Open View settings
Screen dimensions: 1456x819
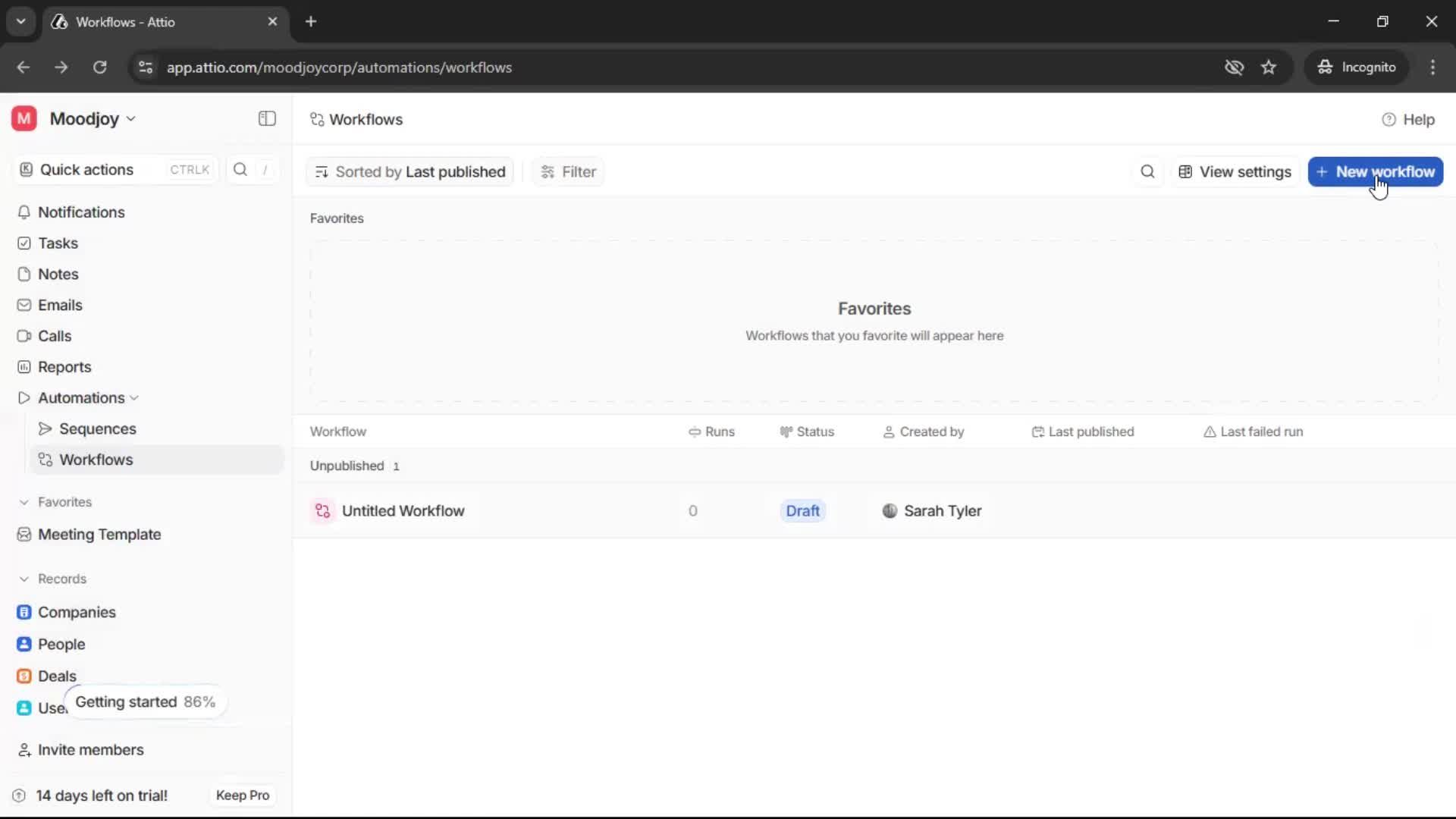pos(1235,172)
